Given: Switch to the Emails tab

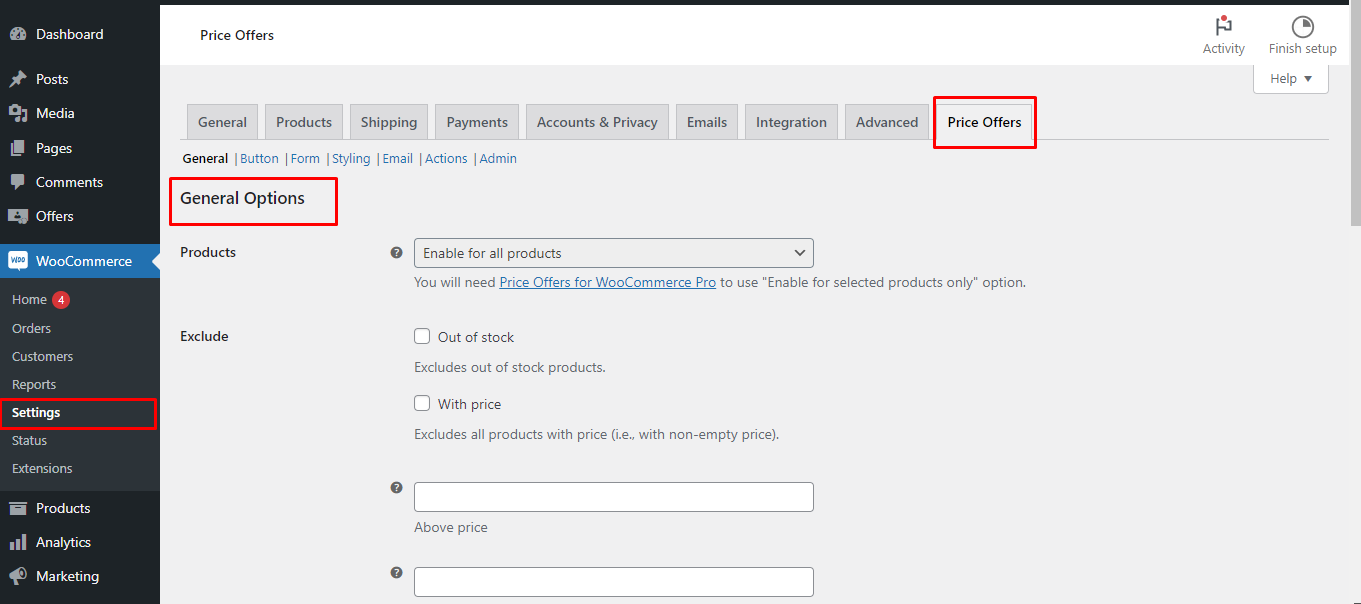Looking at the screenshot, I should [707, 122].
